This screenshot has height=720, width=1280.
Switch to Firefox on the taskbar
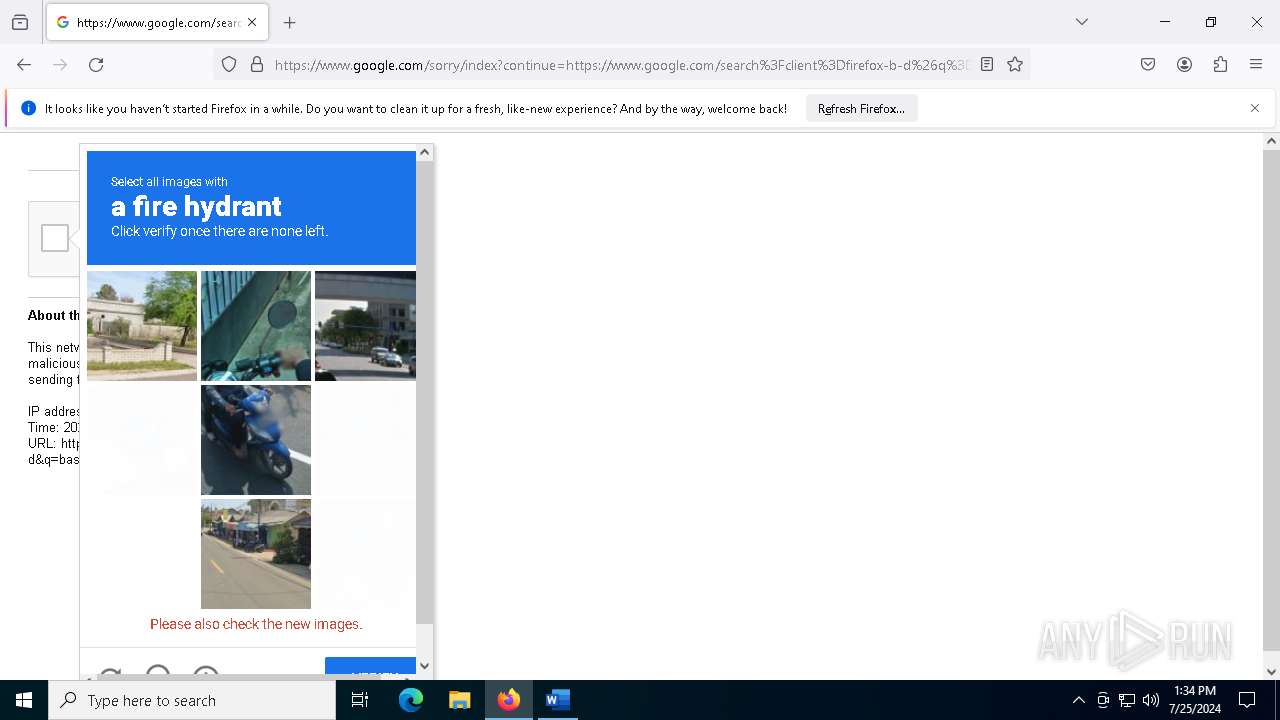509,700
